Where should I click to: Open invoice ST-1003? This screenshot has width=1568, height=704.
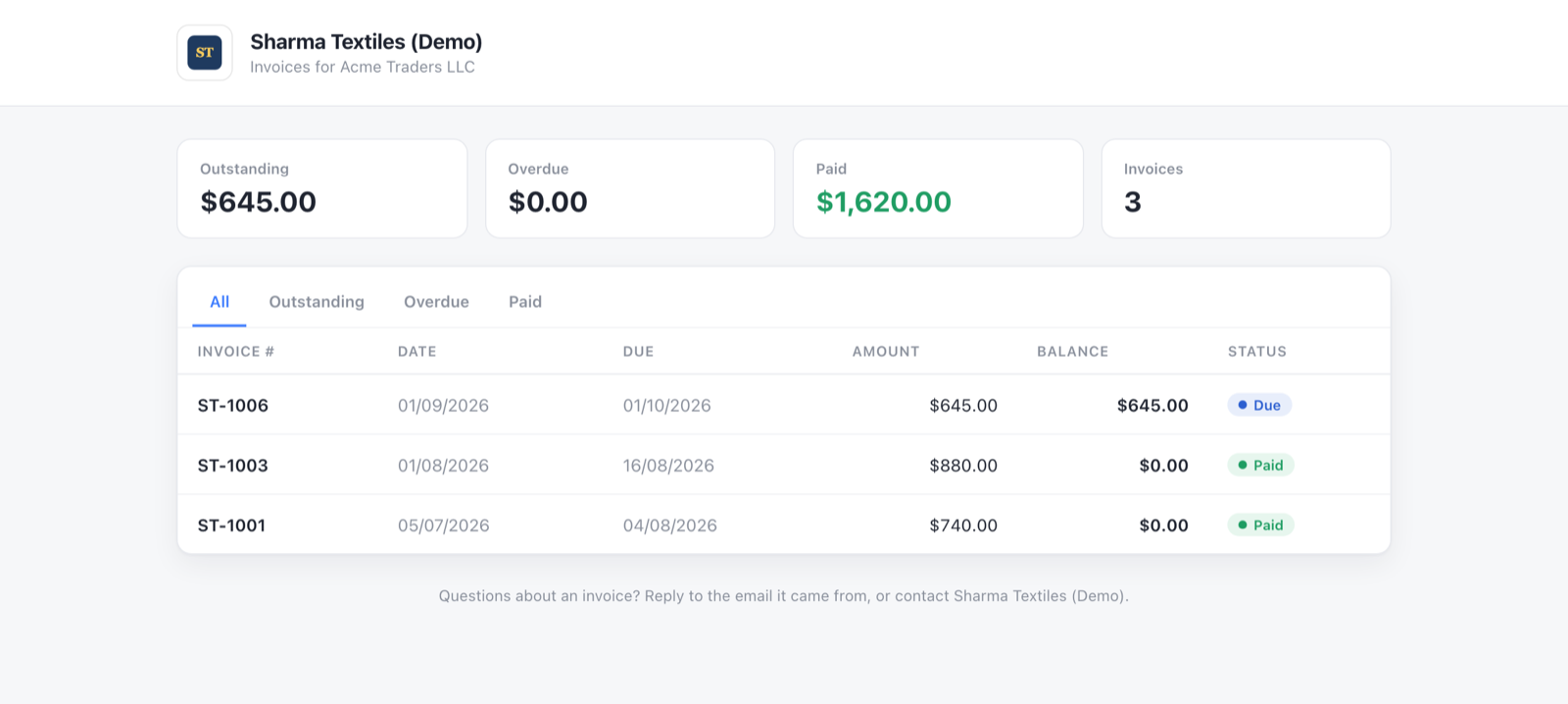(x=233, y=466)
